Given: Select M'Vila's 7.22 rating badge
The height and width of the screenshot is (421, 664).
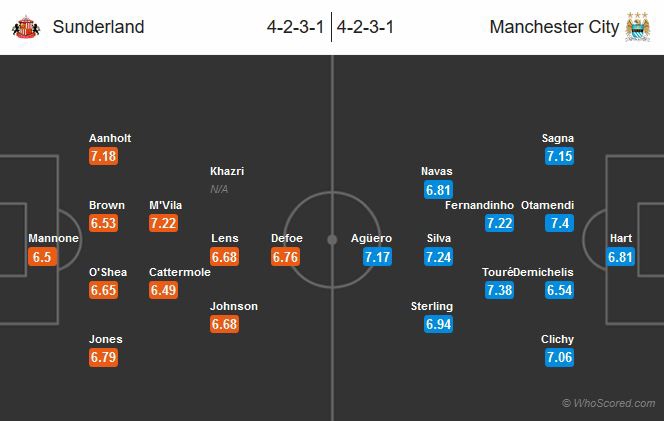Looking at the screenshot, I should point(164,223).
